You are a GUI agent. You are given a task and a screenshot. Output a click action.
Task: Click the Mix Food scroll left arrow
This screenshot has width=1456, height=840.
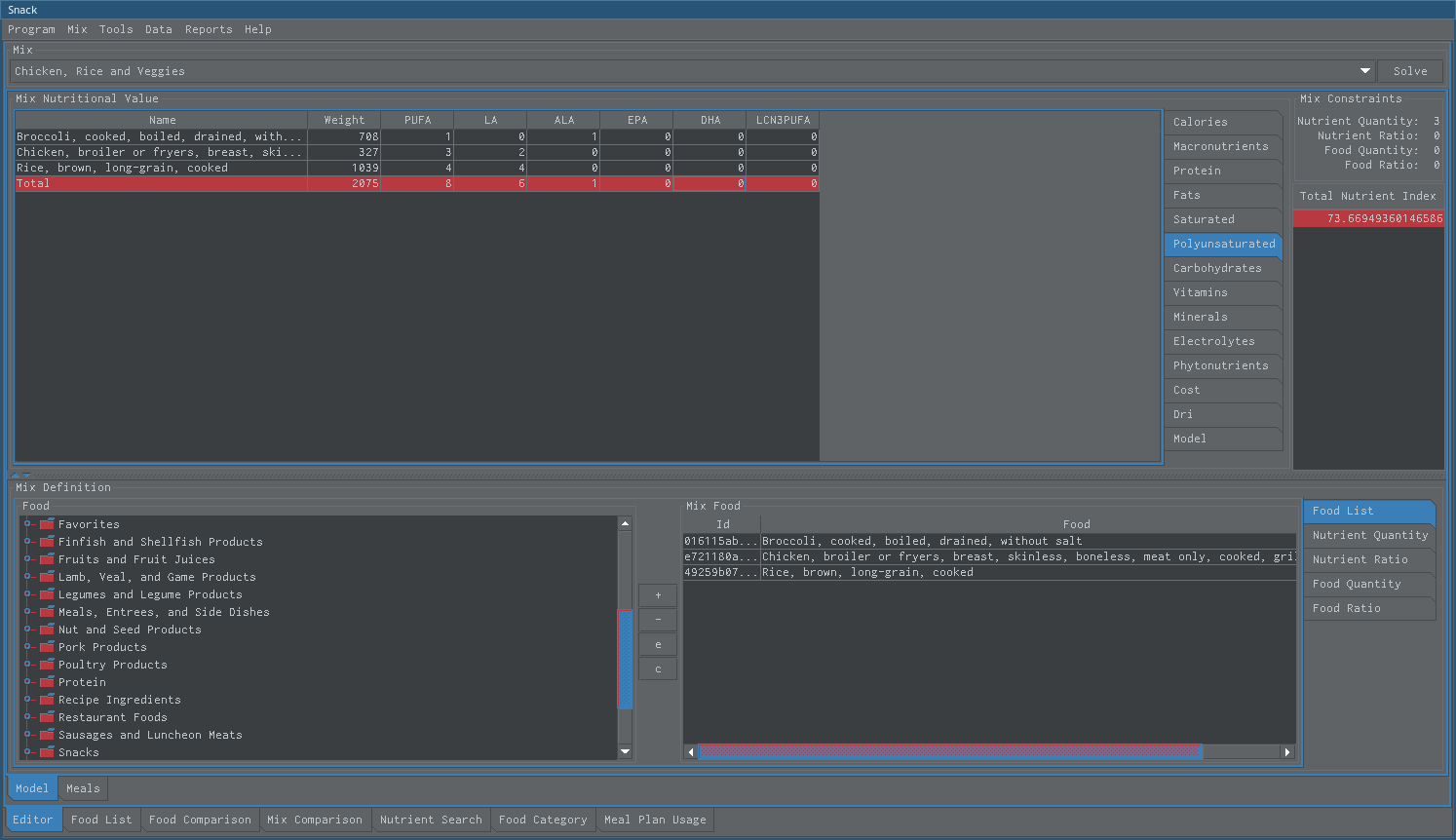(691, 751)
